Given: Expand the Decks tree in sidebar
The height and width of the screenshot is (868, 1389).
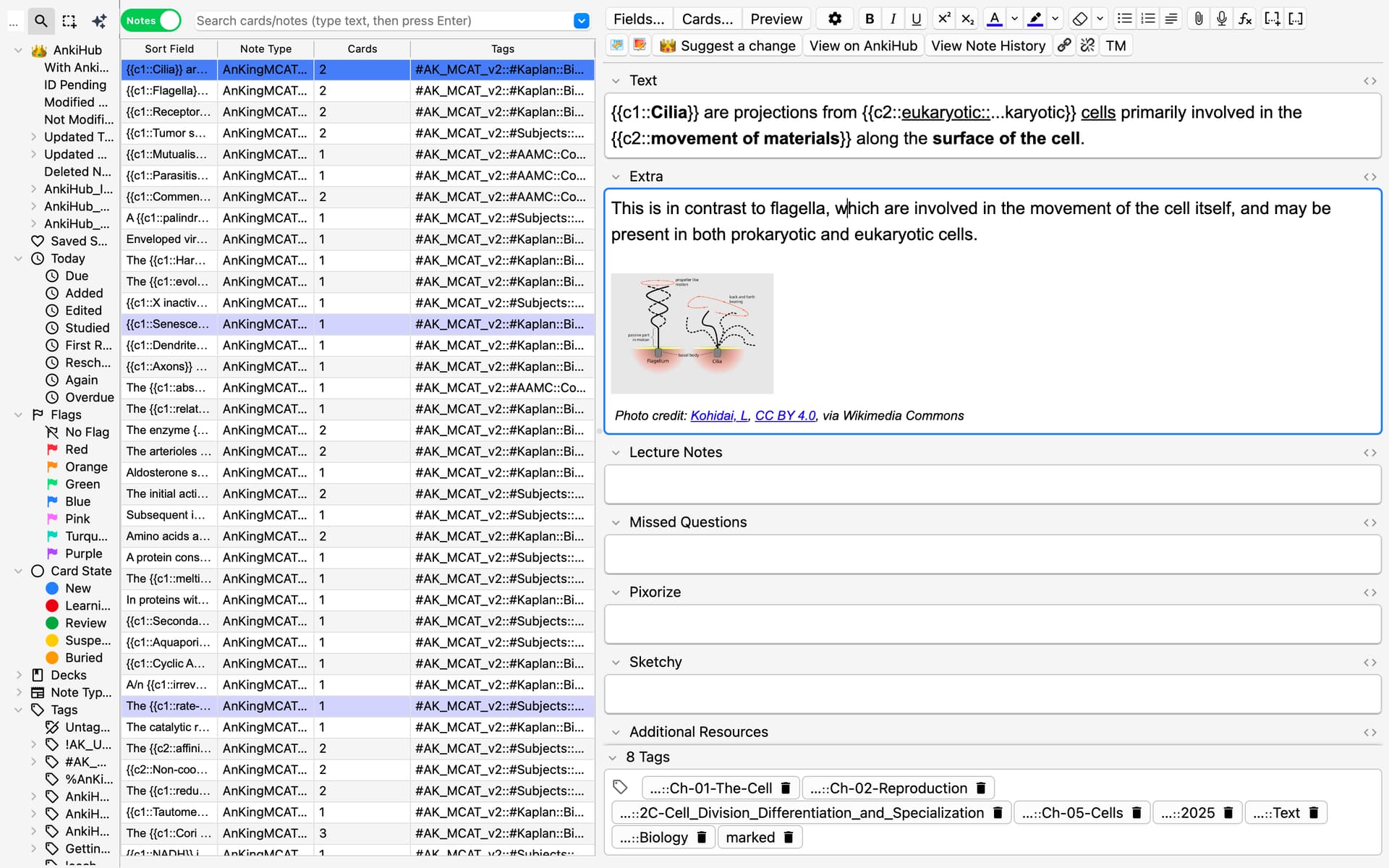Looking at the screenshot, I should coord(19,675).
